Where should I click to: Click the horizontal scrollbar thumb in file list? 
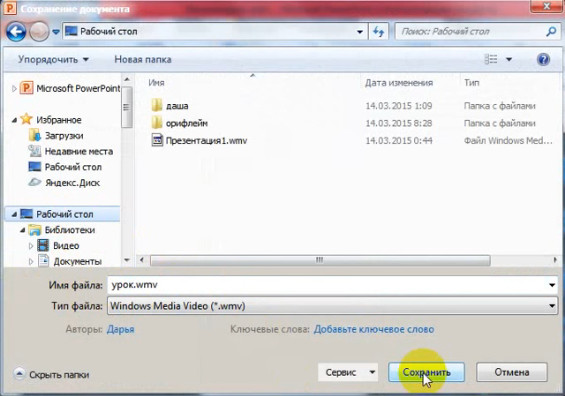[320, 260]
